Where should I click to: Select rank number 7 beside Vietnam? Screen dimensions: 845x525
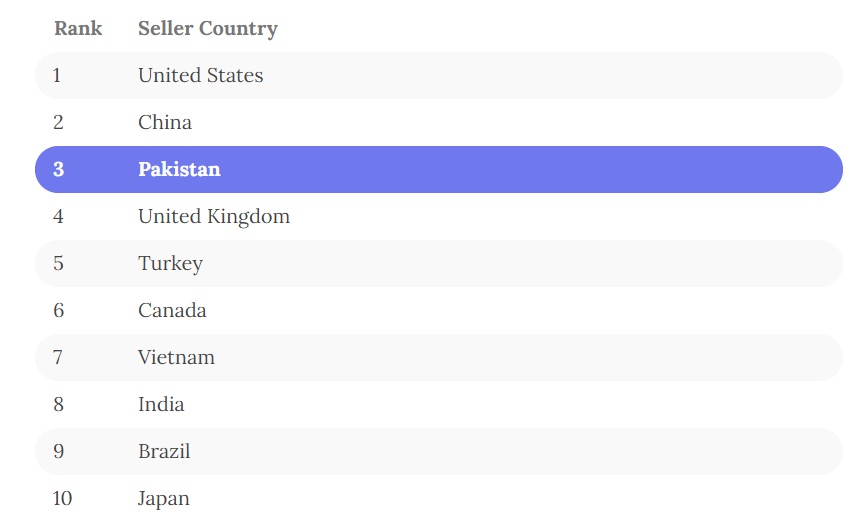tap(58, 357)
